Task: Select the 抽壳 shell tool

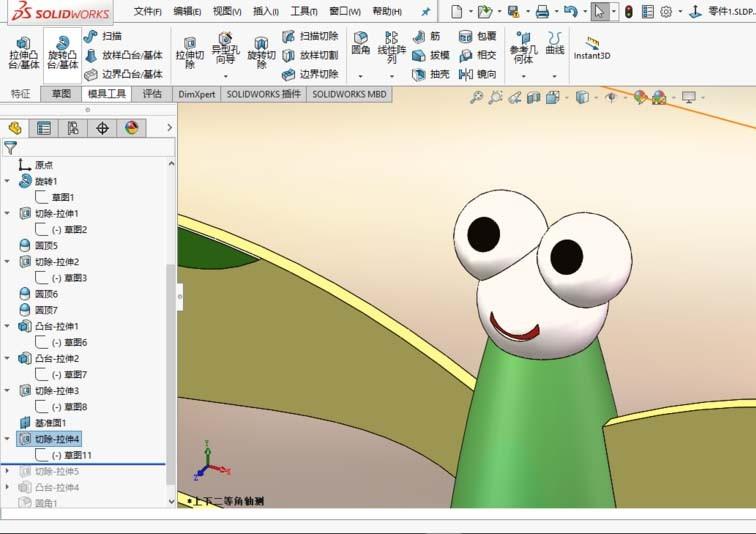Action: coord(431,74)
